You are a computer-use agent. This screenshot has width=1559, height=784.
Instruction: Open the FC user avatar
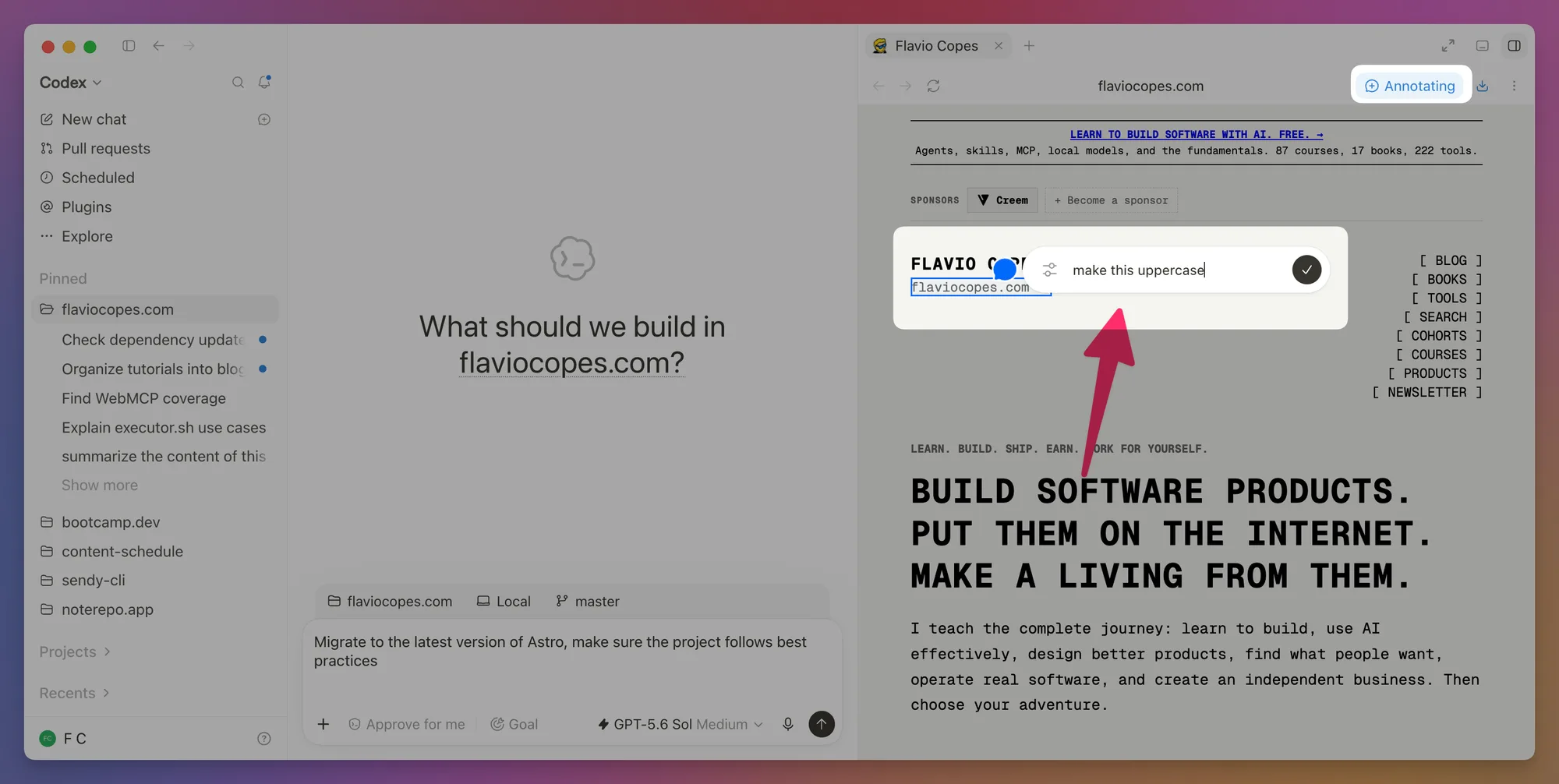48,739
